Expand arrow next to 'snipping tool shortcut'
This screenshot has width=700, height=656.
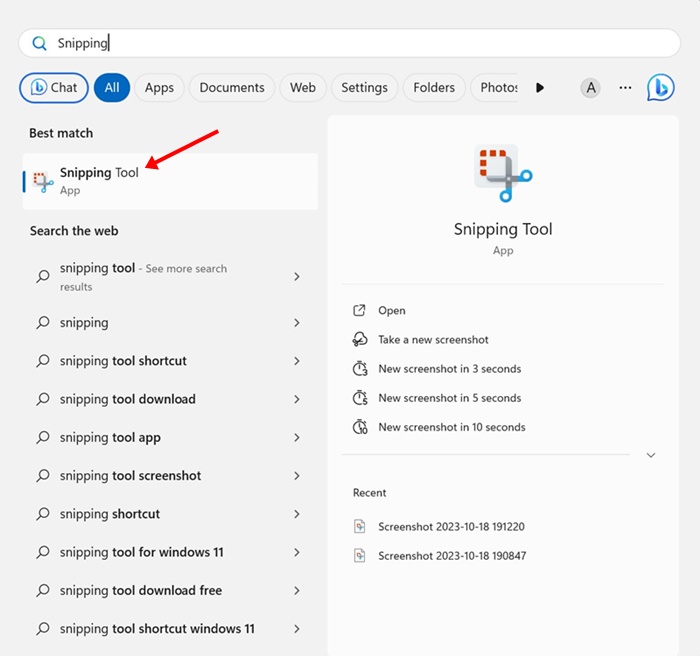[297, 361]
